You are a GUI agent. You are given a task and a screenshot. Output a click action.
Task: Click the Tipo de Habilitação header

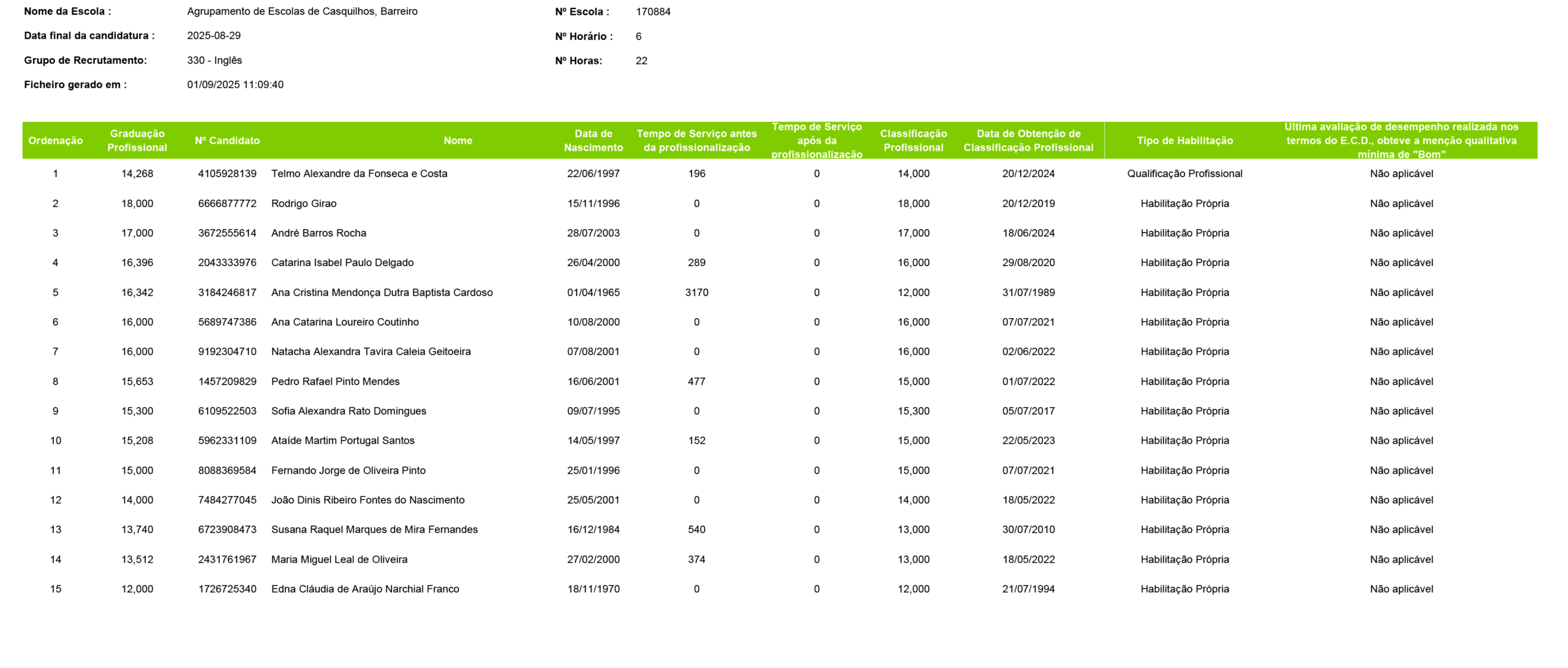click(x=1185, y=140)
